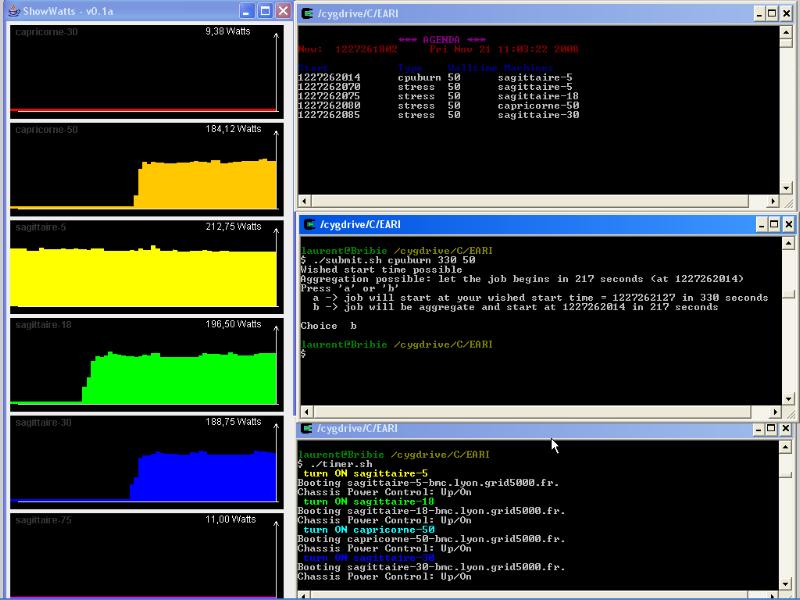Viewport: 800px width, 600px height.
Task: Click the scroll down arrow in the timer.sh terminal
Action: [786, 585]
